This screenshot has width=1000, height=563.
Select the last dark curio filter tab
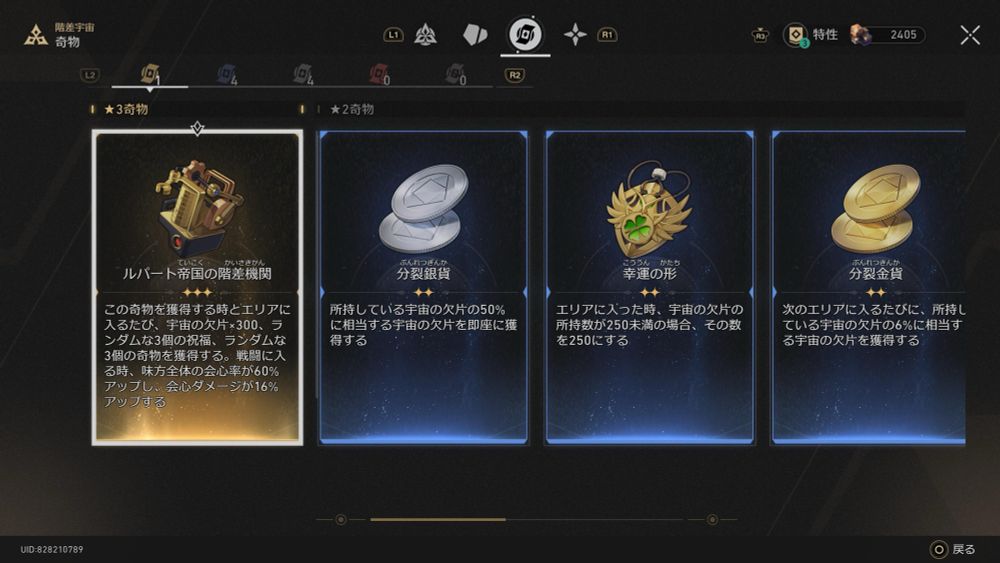[x=455, y=75]
